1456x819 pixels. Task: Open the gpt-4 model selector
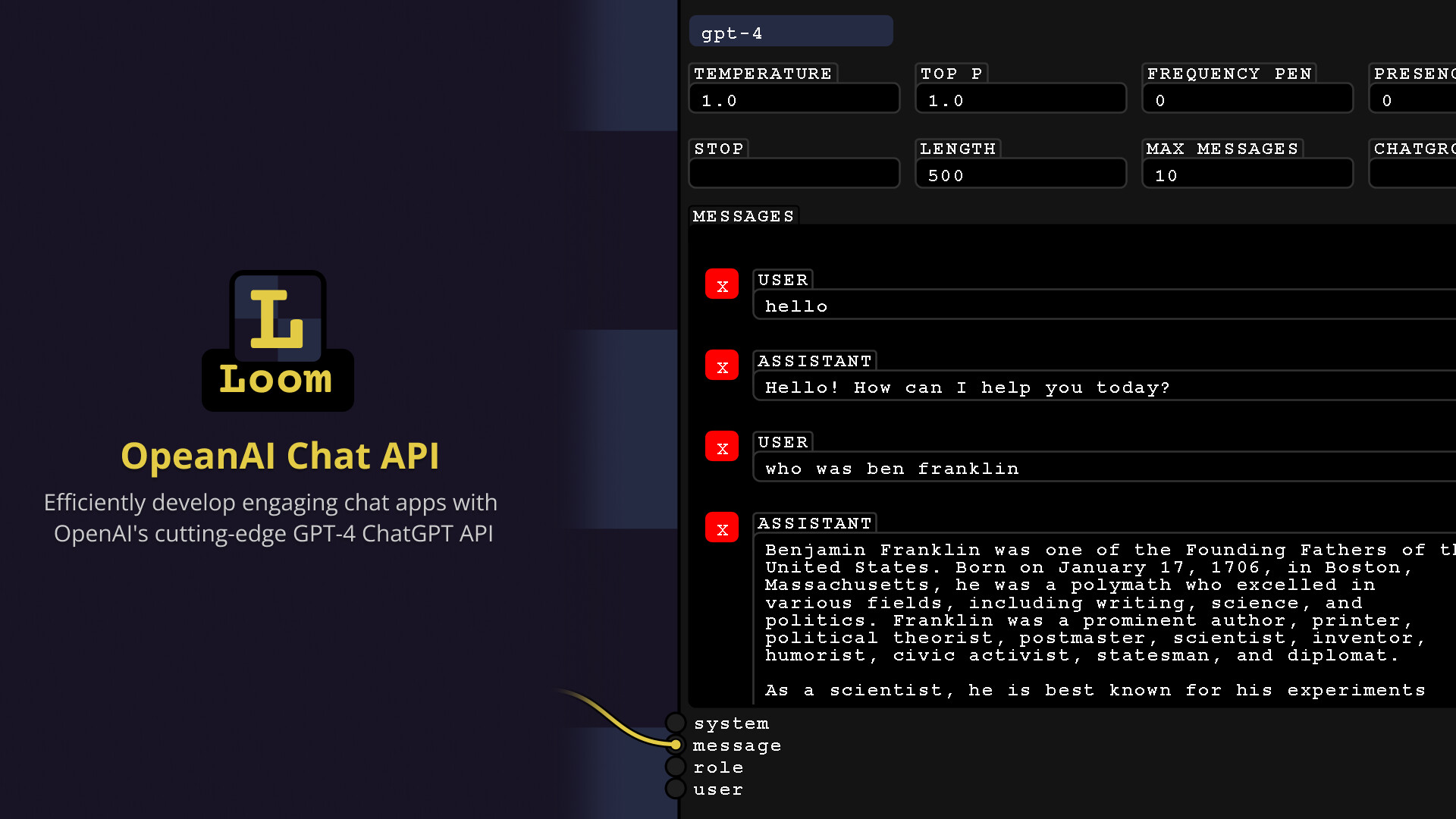[791, 32]
